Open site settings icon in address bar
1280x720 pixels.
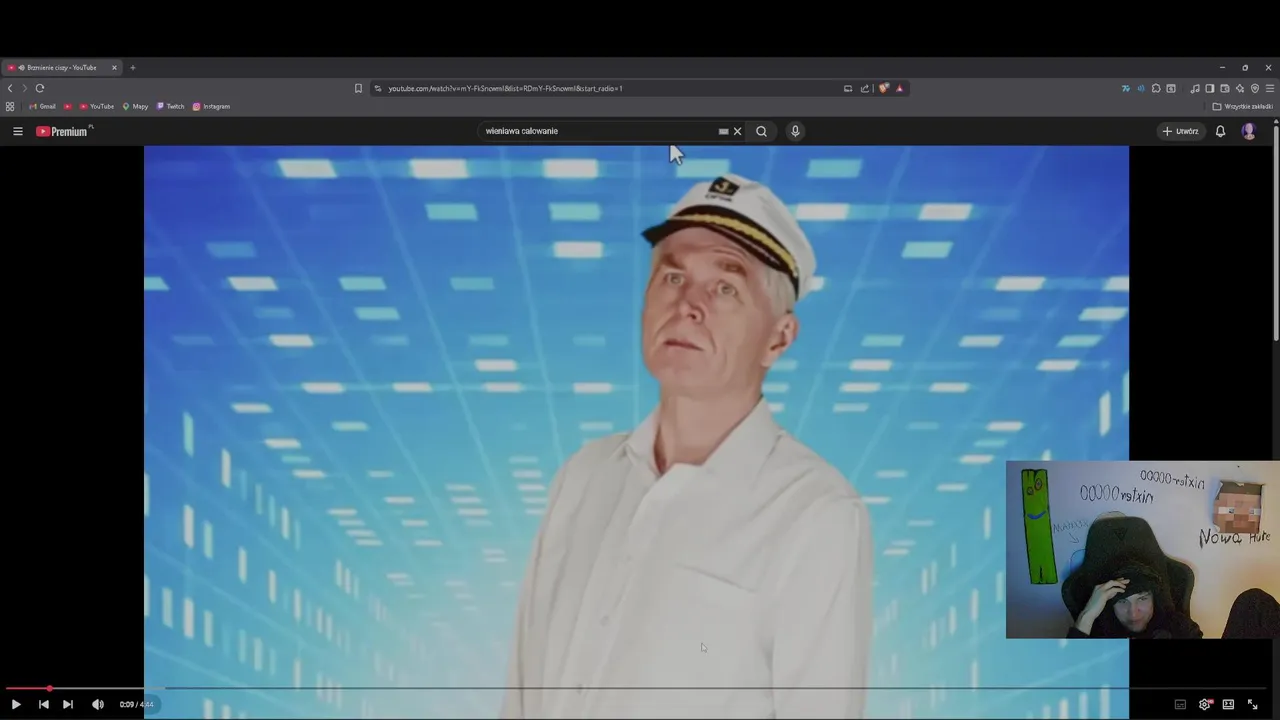(378, 88)
